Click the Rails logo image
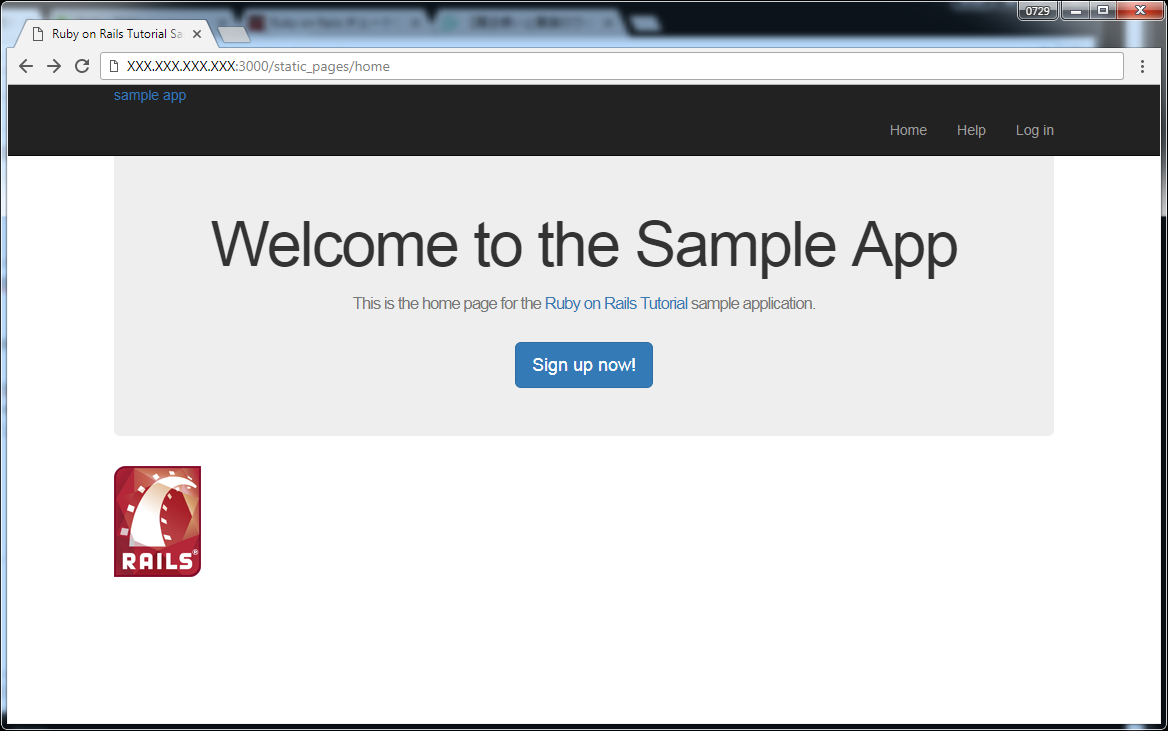The height and width of the screenshot is (731, 1168). coord(157,522)
